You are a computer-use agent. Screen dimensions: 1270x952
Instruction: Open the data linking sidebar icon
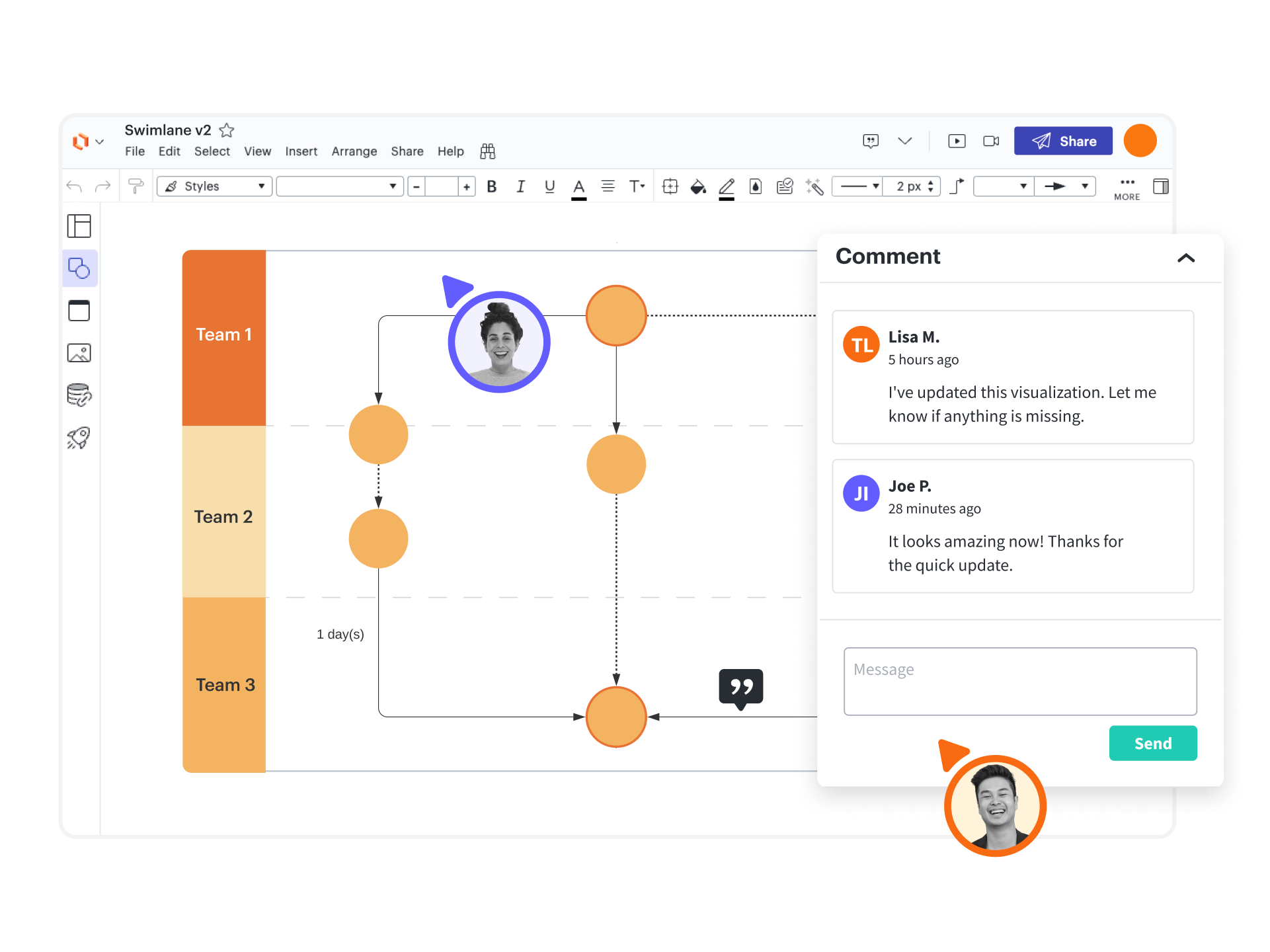(x=79, y=395)
